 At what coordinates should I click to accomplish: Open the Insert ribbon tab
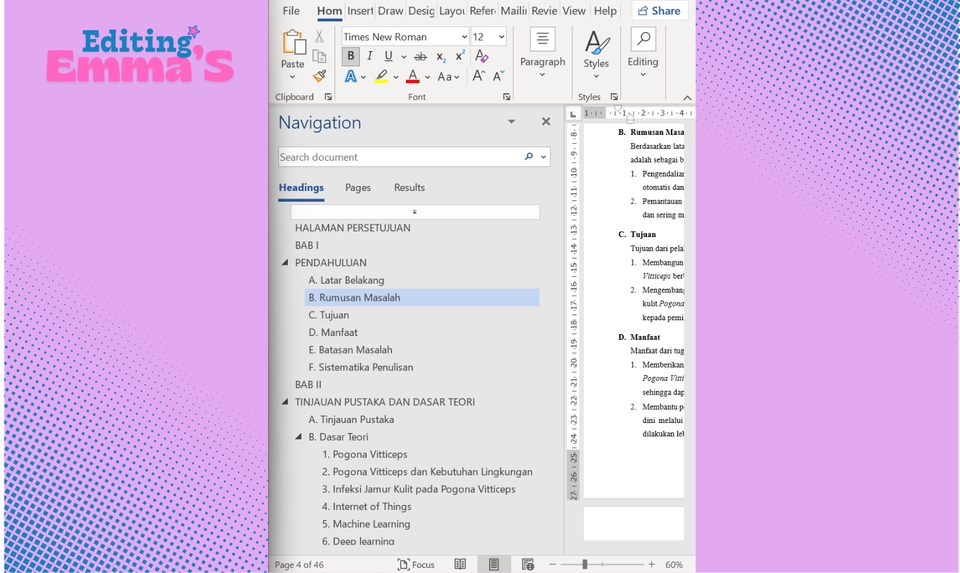pos(360,11)
